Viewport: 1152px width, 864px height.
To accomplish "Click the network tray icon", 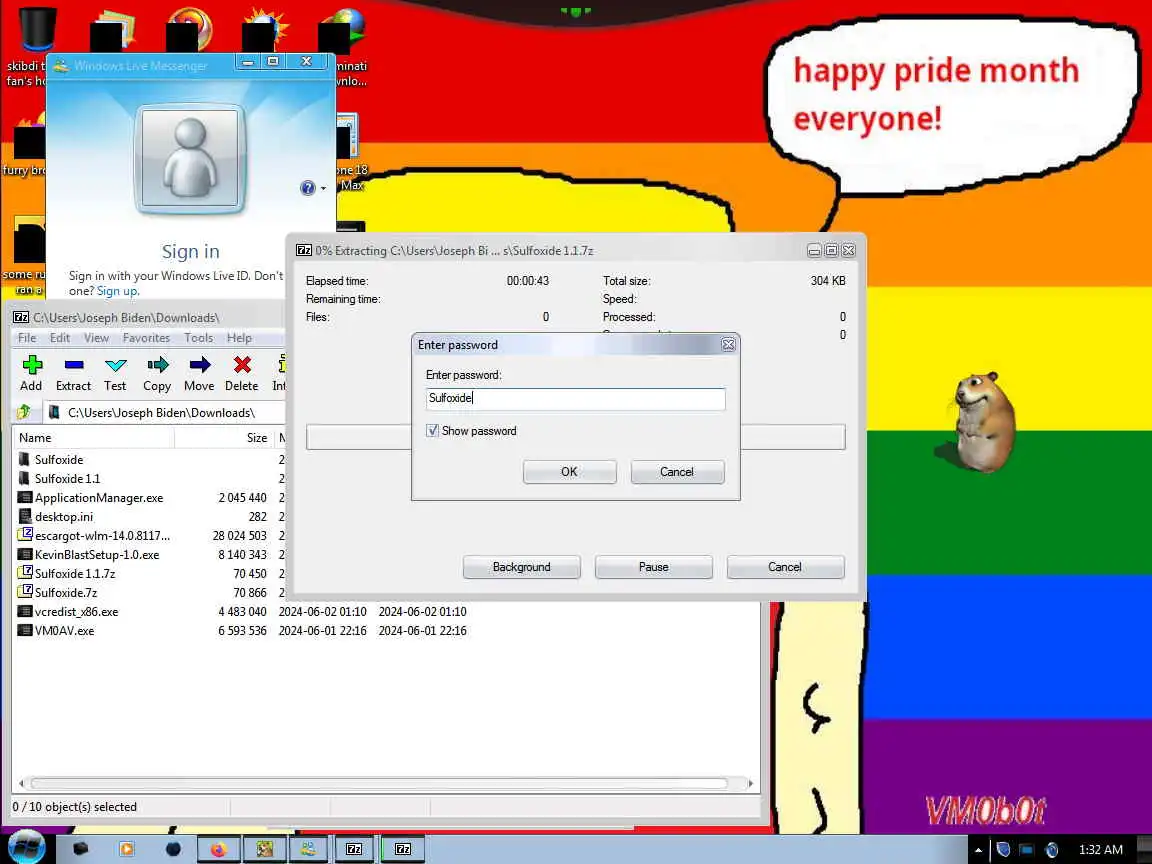I will 1026,850.
